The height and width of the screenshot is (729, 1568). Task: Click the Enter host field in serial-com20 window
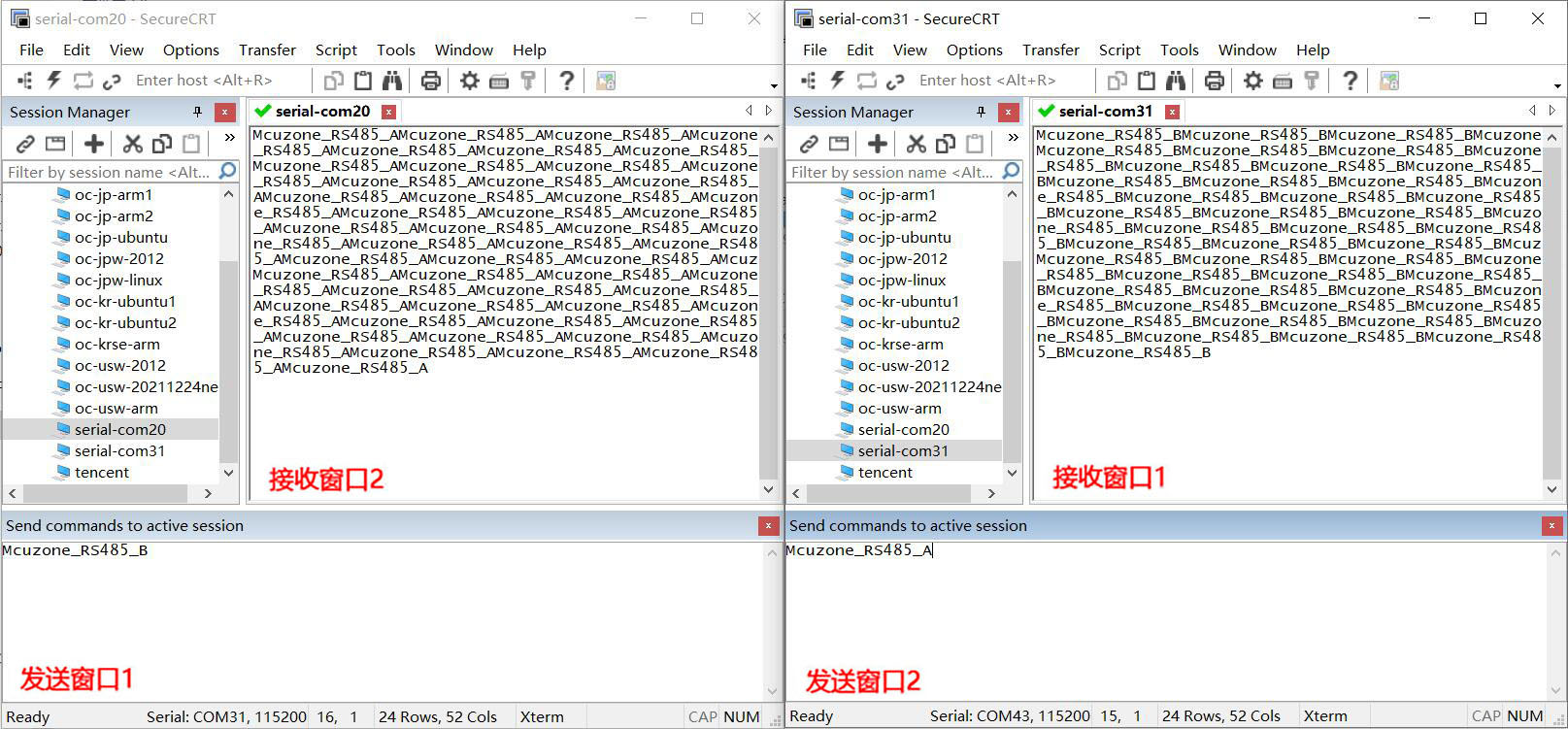204,81
